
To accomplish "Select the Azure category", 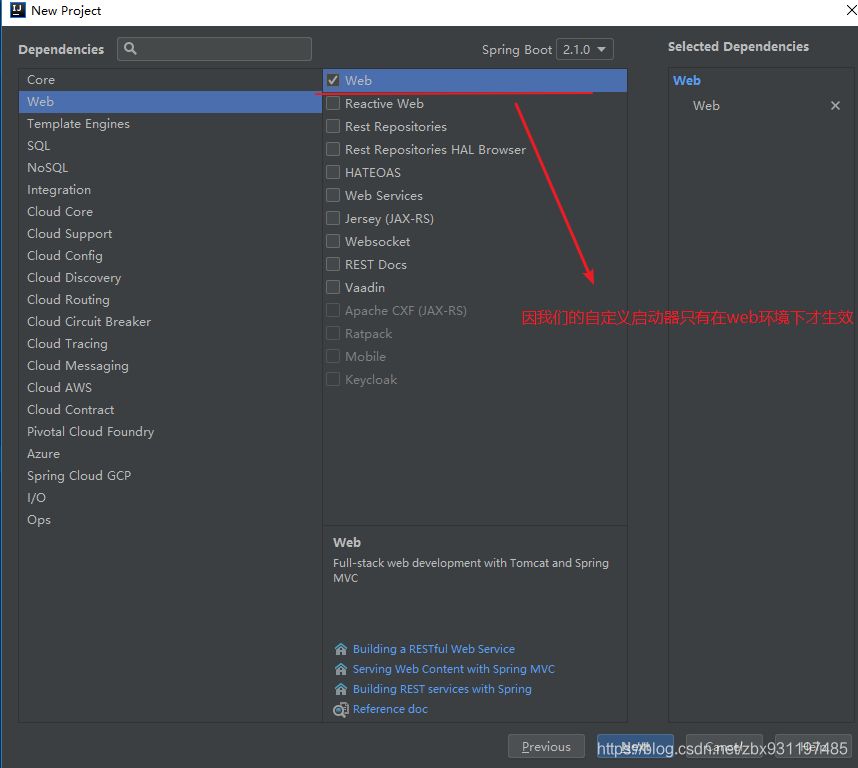I will [x=170, y=453].
